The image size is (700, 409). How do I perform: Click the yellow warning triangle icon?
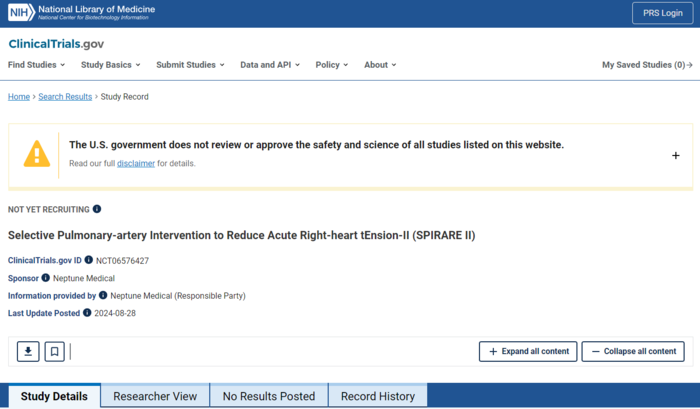click(x=37, y=154)
